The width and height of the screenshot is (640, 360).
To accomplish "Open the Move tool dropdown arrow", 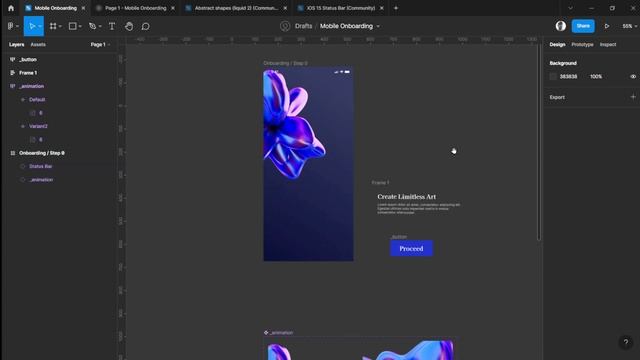I will tap(40, 27).
